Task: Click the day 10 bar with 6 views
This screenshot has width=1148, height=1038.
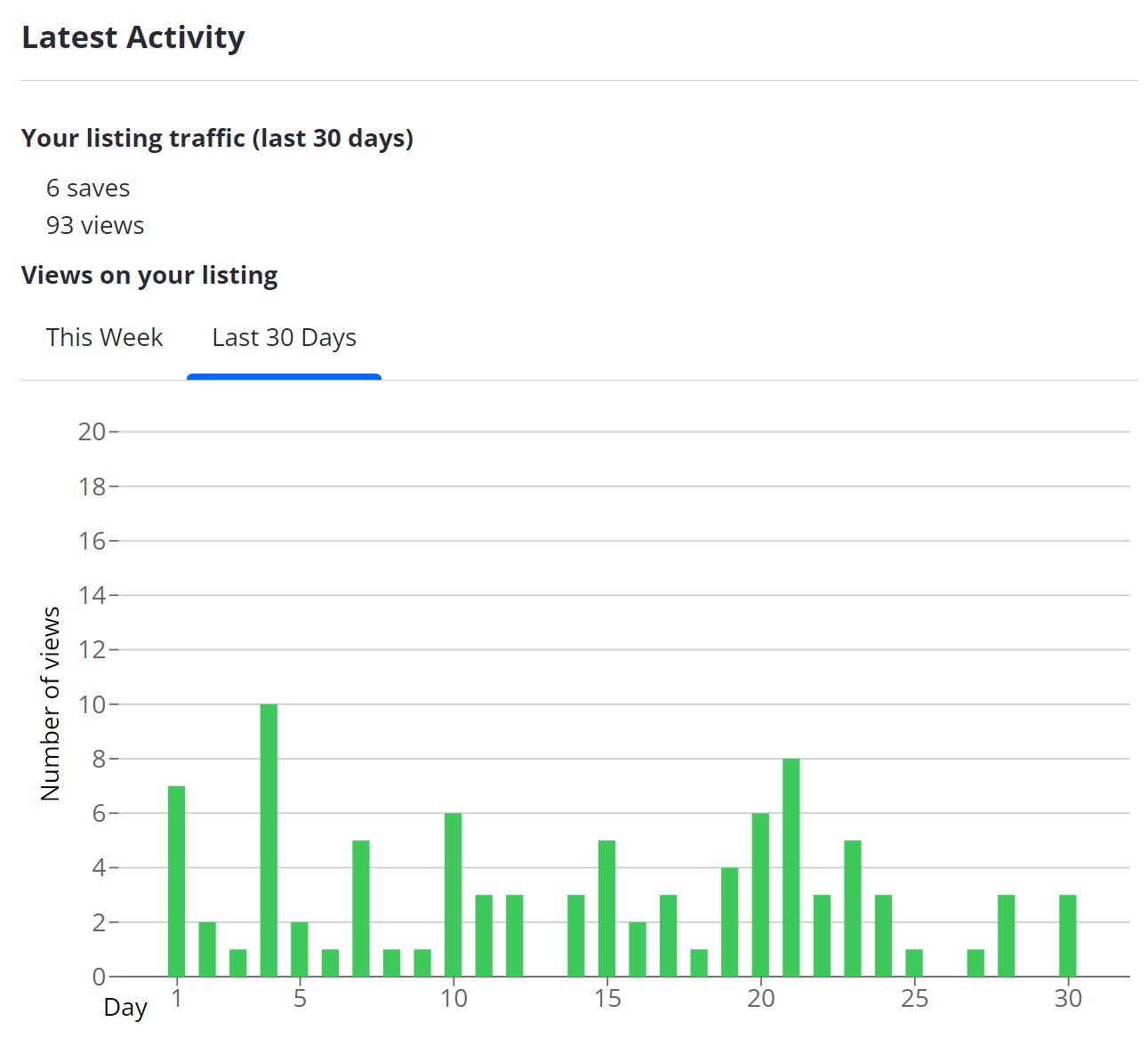Action: click(x=454, y=895)
